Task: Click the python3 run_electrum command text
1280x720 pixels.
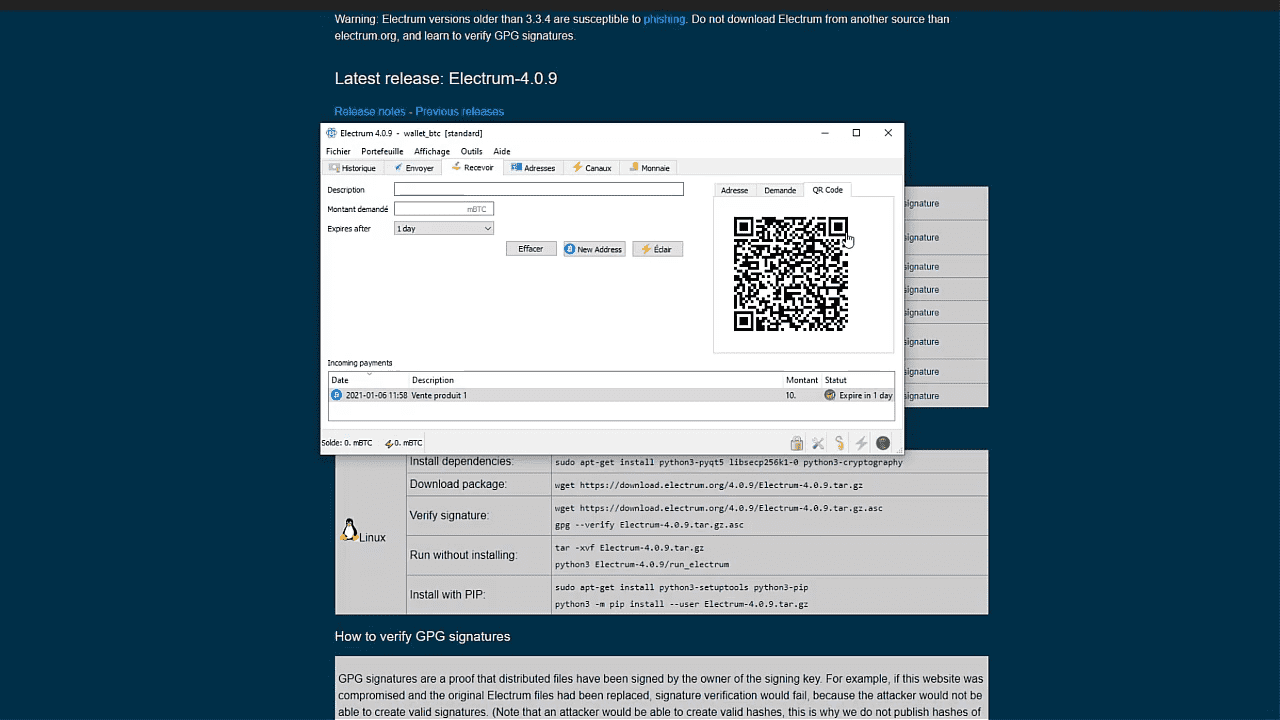Action: click(642, 564)
